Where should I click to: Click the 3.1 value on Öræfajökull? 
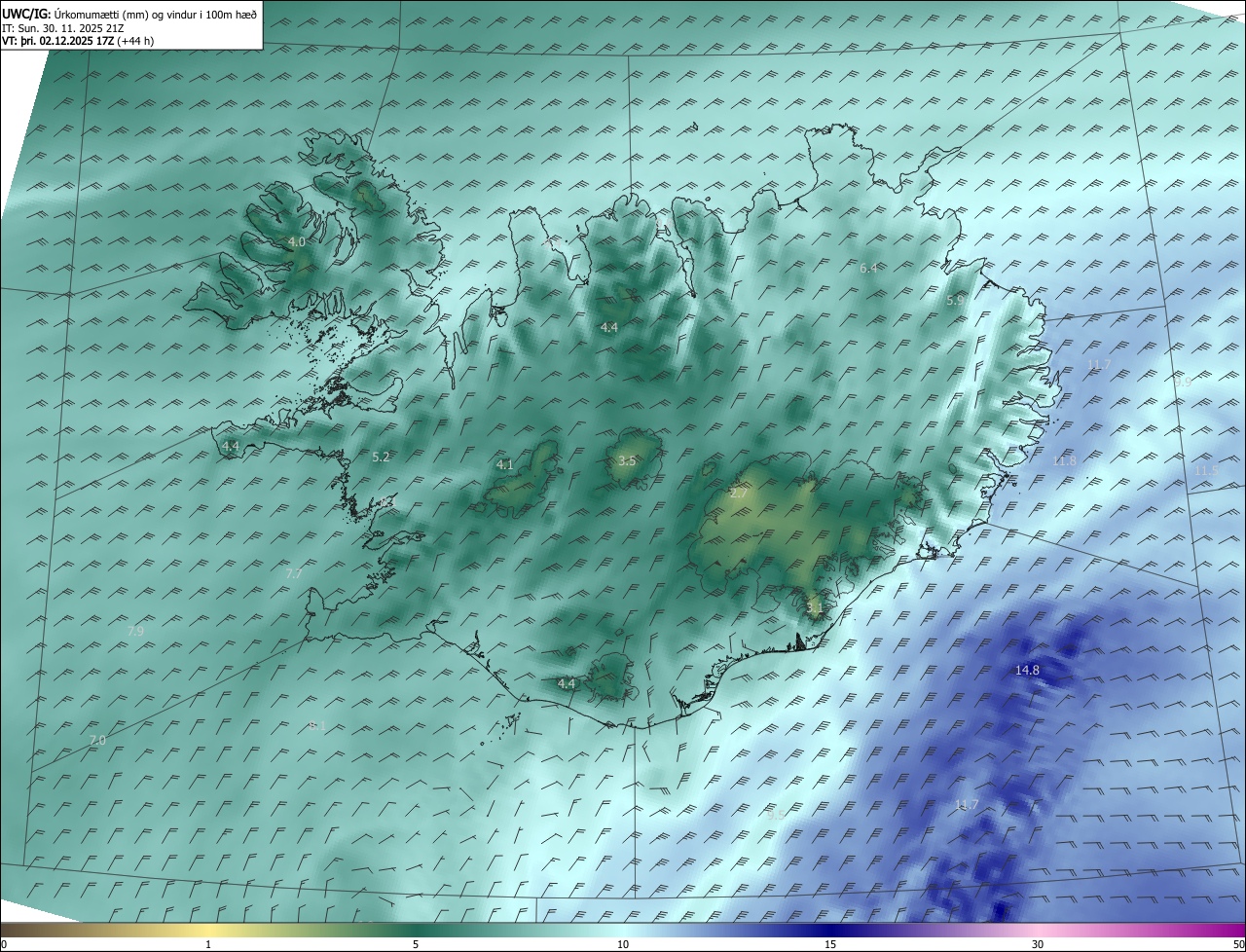click(815, 608)
